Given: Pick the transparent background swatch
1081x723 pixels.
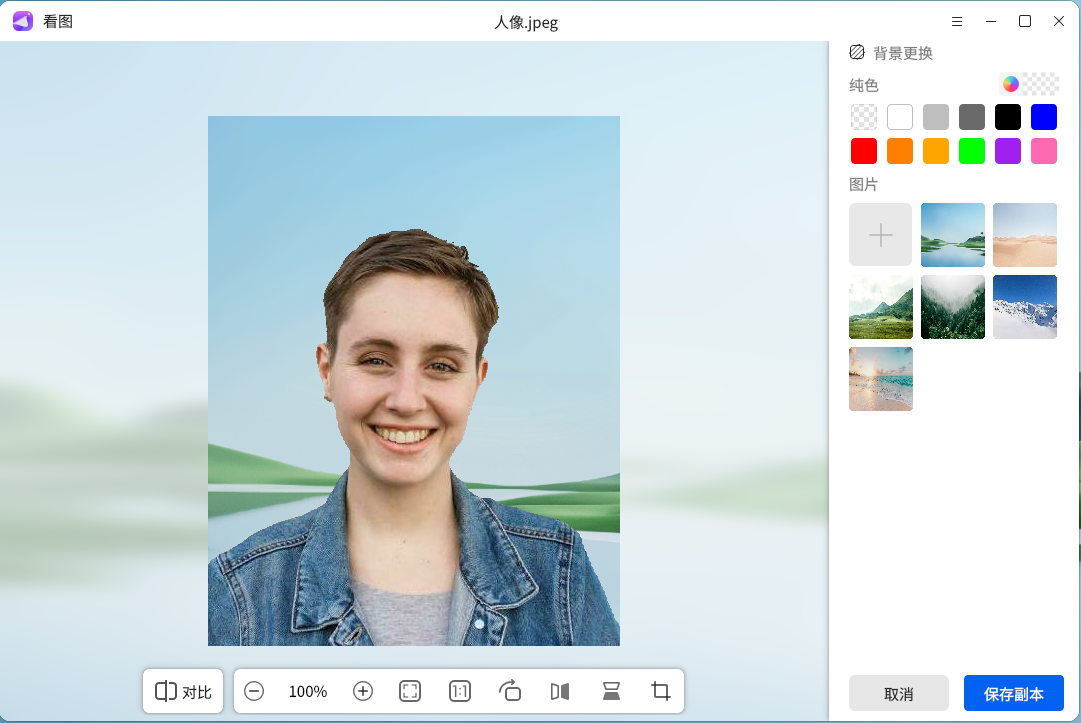Looking at the screenshot, I should point(864,117).
